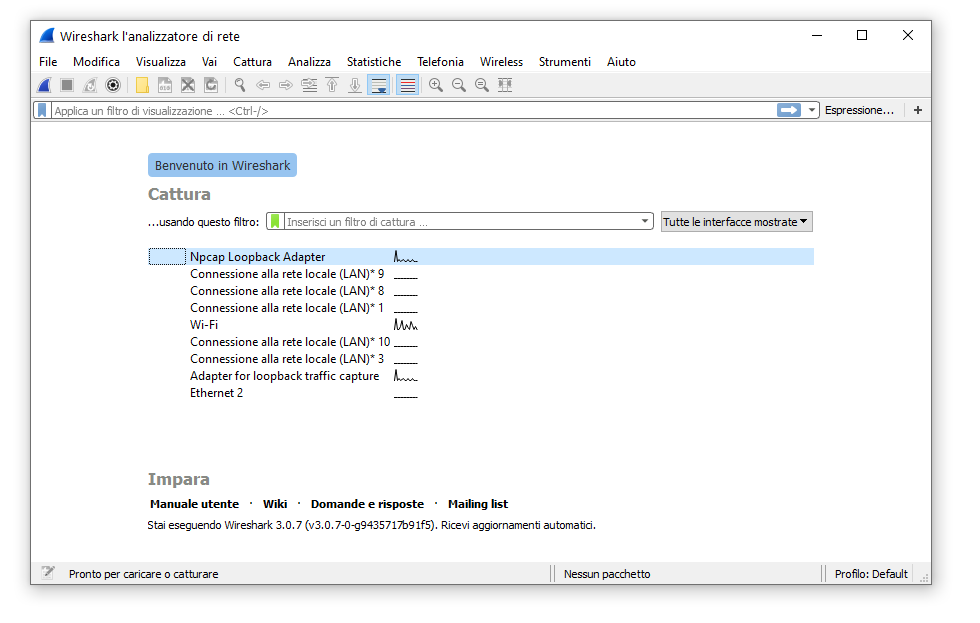
Task: Open the Modifica menu
Action: [x=96, y=61]
